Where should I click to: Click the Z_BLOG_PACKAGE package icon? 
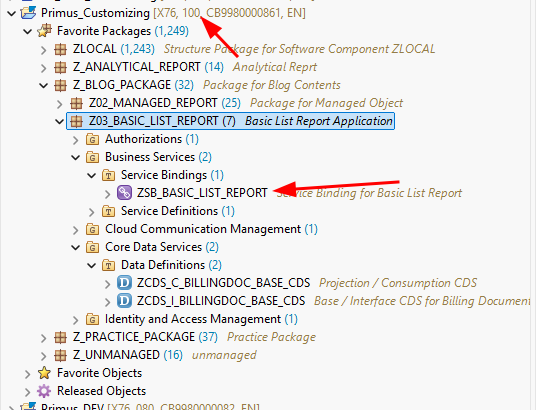pos(60,85)
